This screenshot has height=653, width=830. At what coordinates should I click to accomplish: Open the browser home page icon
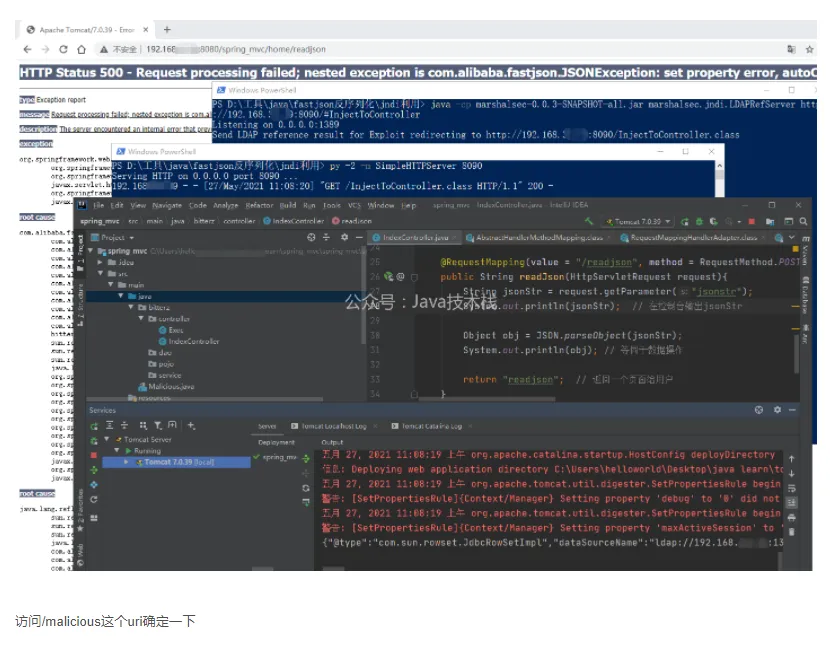tap(81, 49)
